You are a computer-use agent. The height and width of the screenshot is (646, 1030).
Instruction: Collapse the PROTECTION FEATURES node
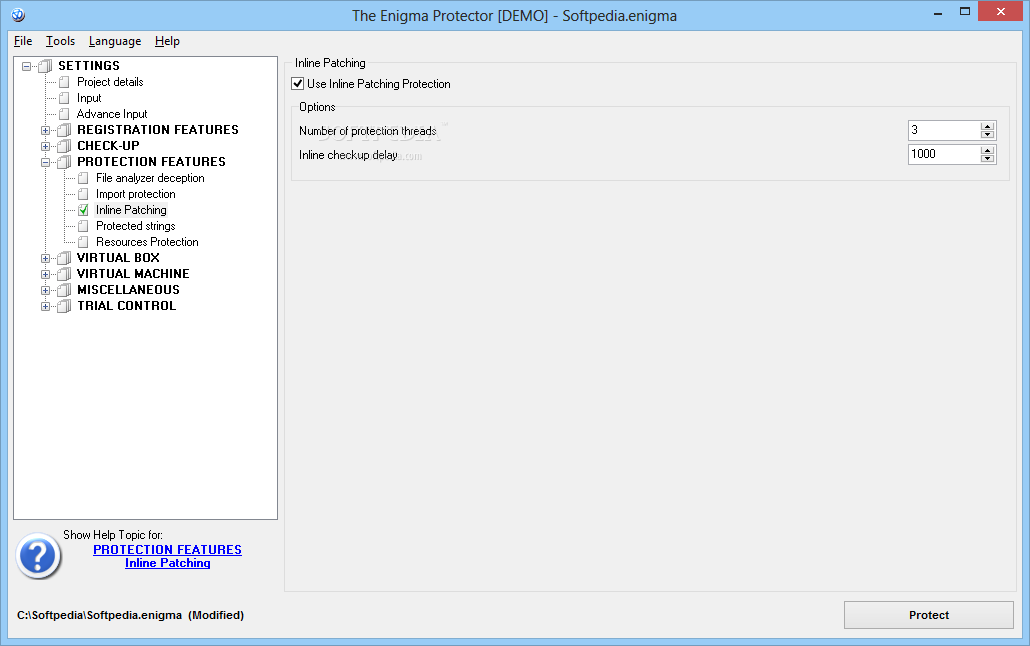tap(45, 162)
